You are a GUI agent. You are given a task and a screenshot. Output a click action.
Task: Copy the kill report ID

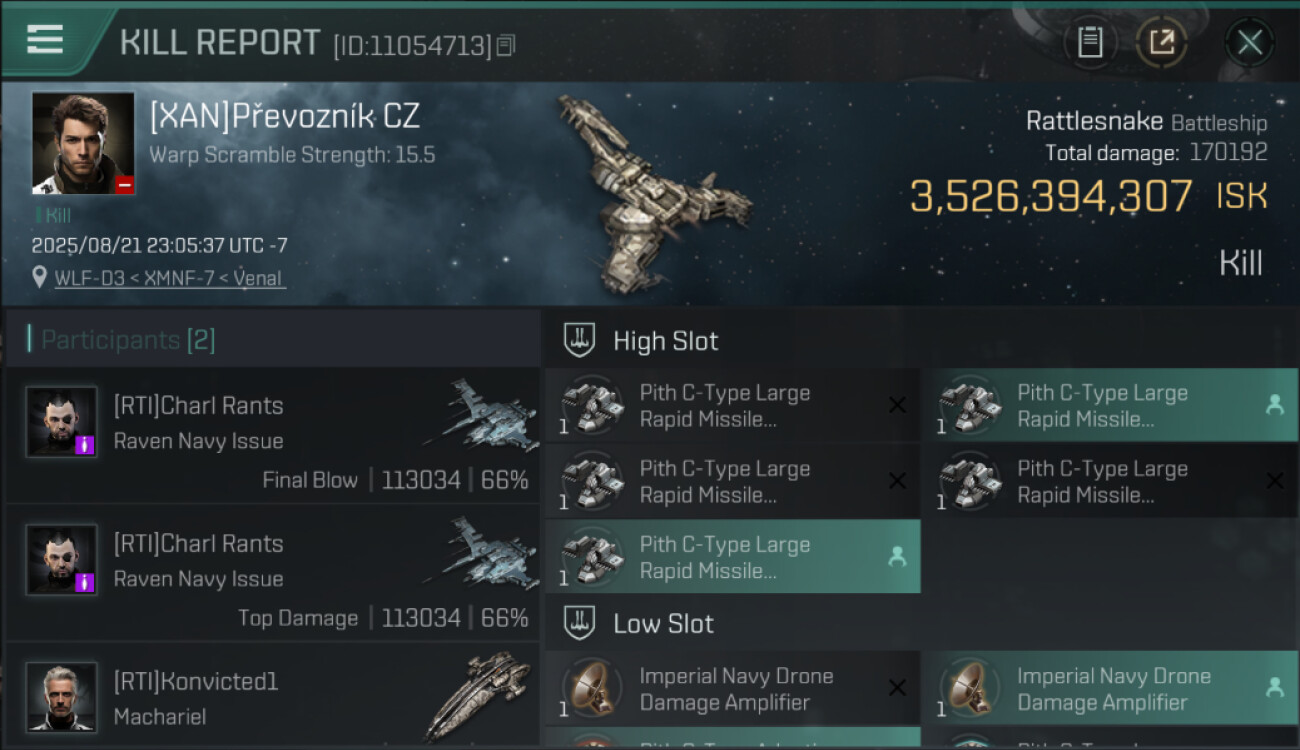(x=506, y=45)
